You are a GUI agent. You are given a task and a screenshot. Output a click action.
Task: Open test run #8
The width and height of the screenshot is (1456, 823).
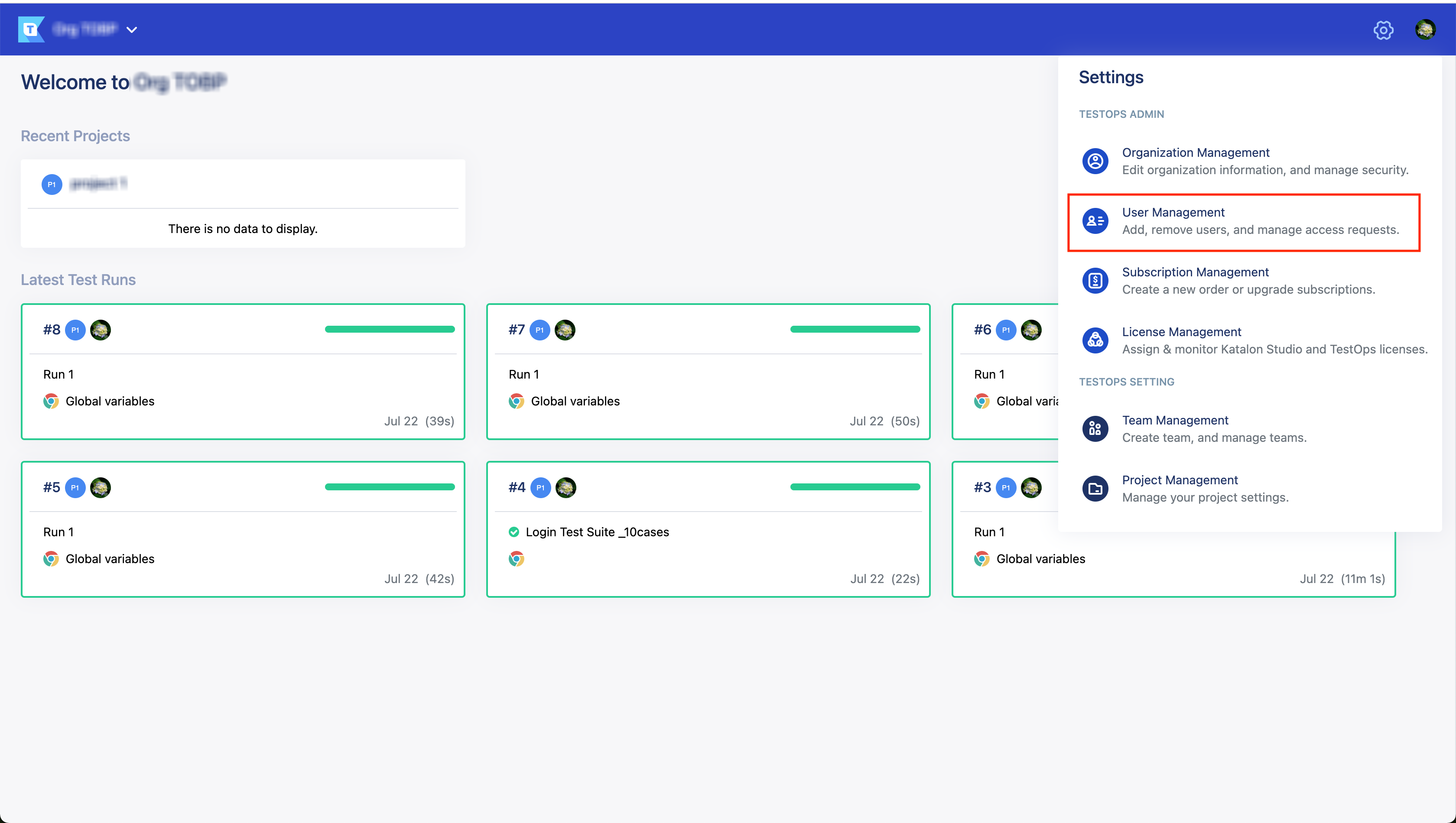[x=52, y=330]
